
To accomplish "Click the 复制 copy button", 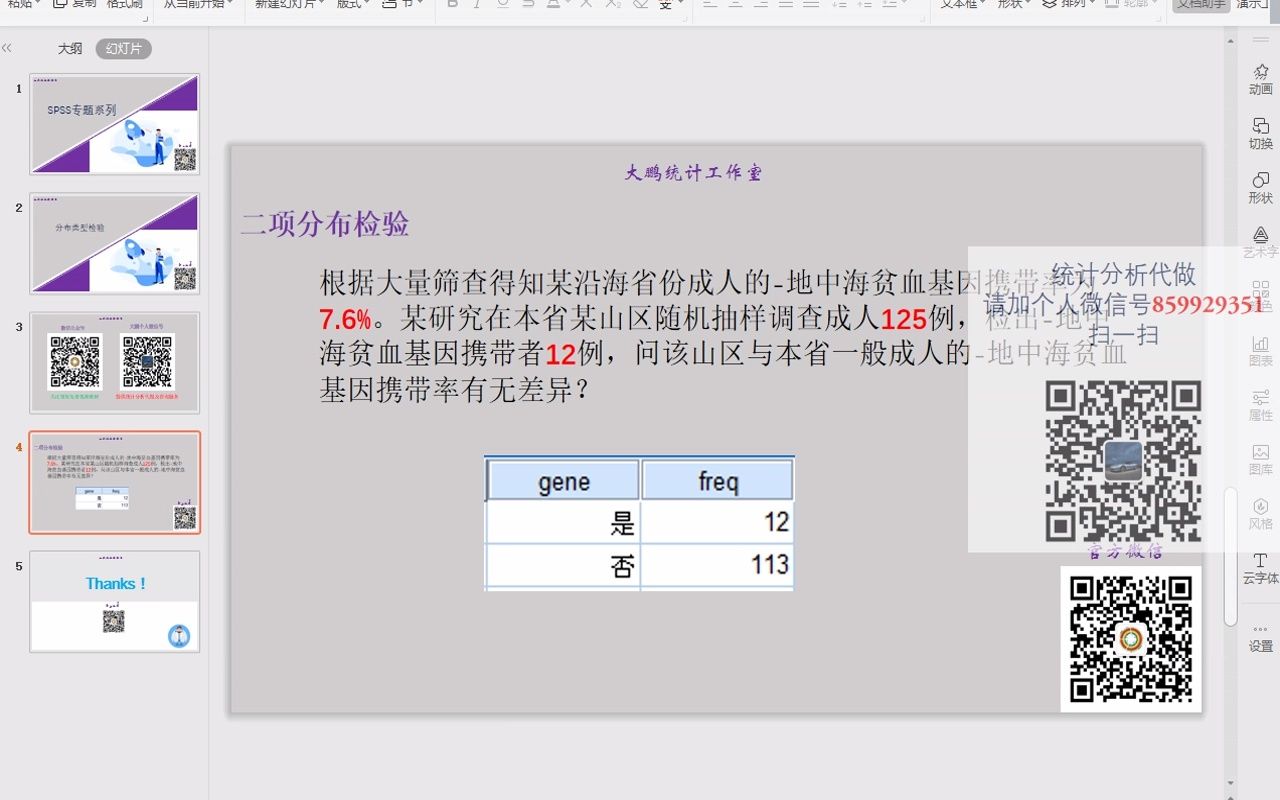I will (75, 4).
